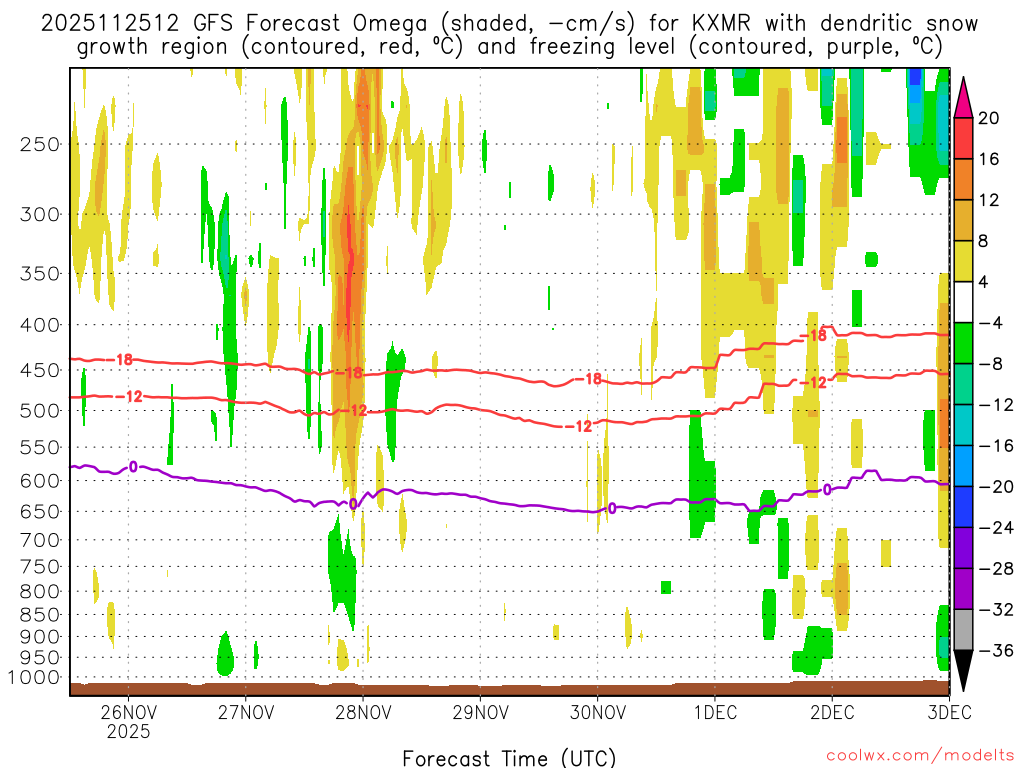1024x768 pixels.
Task: Click the 900 pressure level label
Action: click(40, 637)
